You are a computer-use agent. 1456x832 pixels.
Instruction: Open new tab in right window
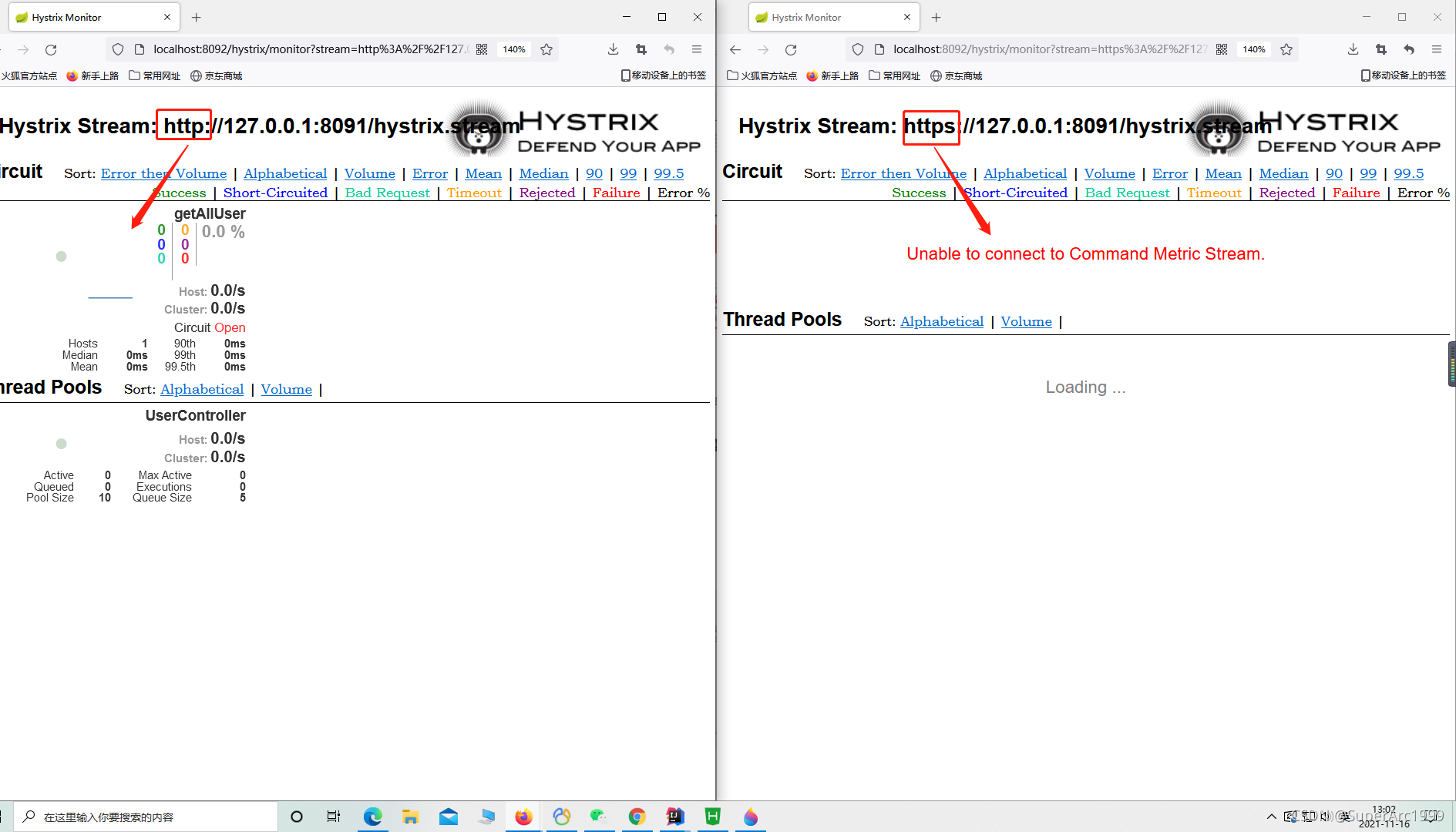pos(936,17)
